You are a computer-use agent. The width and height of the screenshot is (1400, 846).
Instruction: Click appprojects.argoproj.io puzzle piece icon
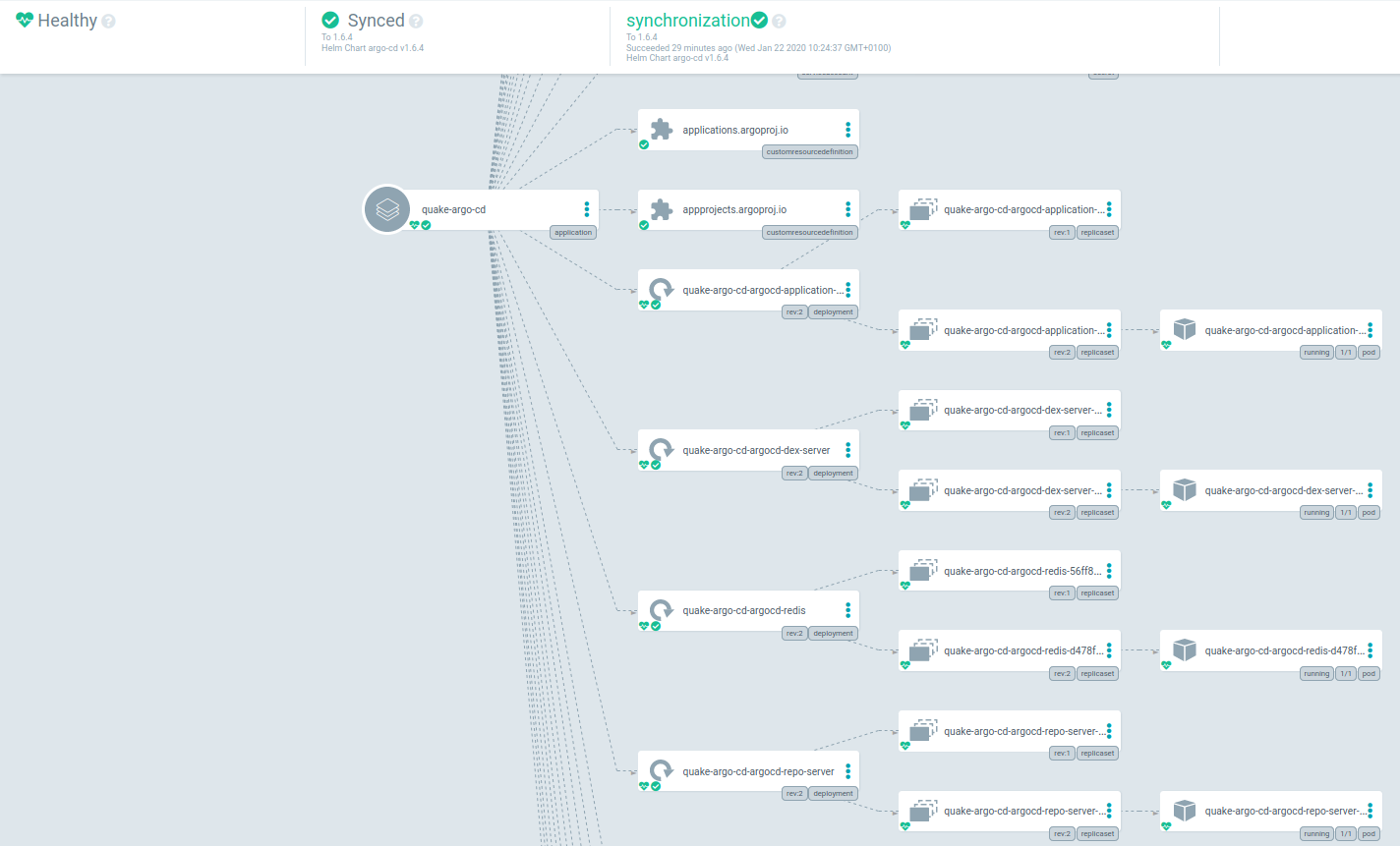(x=662, y=209)
